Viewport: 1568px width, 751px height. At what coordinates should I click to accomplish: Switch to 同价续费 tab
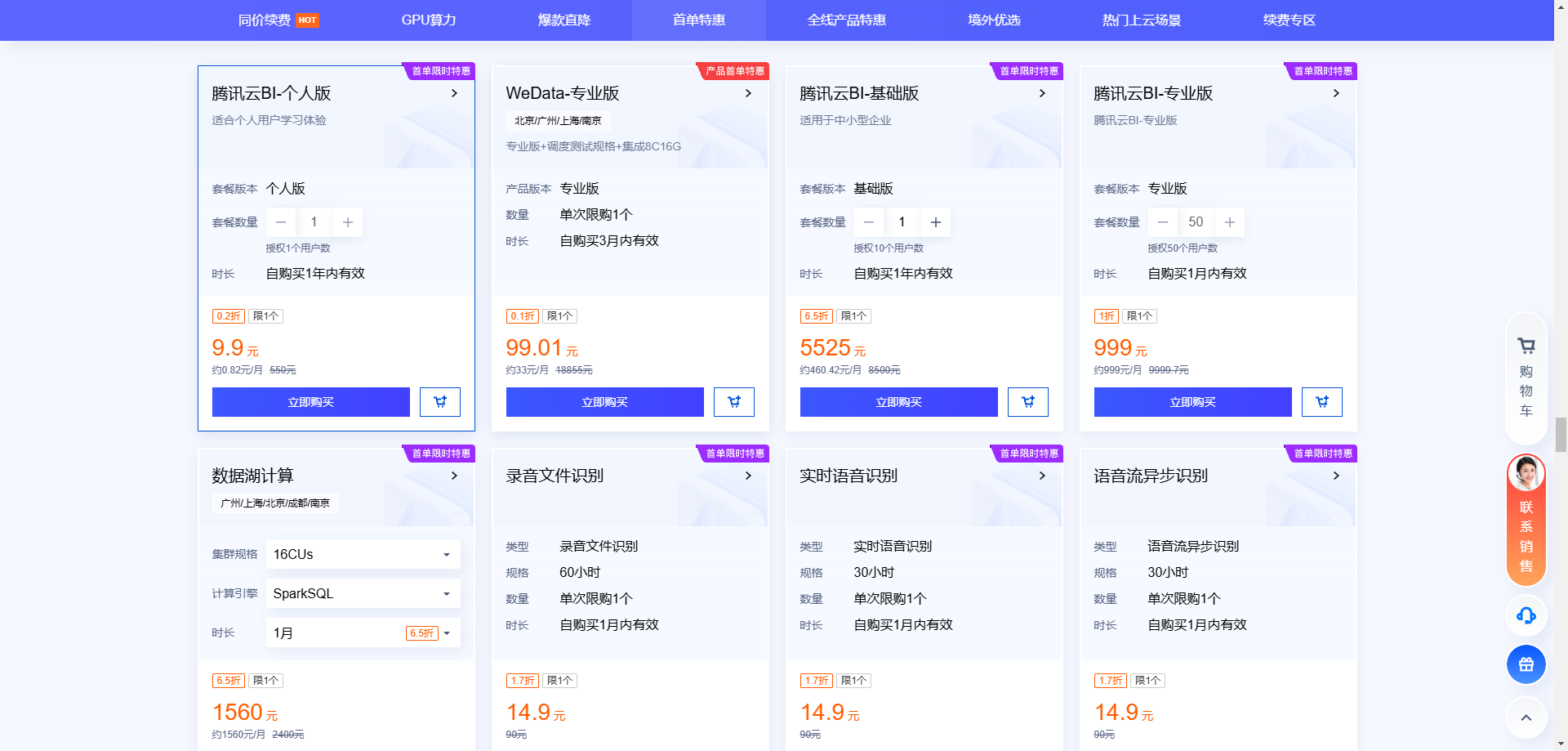[278, 20]
